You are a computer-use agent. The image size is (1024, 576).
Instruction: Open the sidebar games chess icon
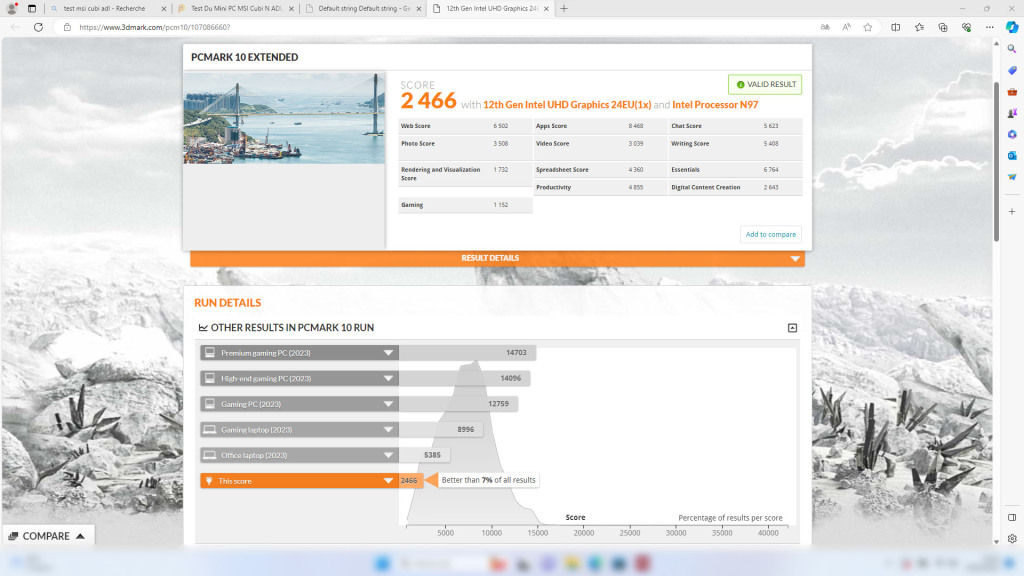pyautogui.click(x=1012, y=113)
